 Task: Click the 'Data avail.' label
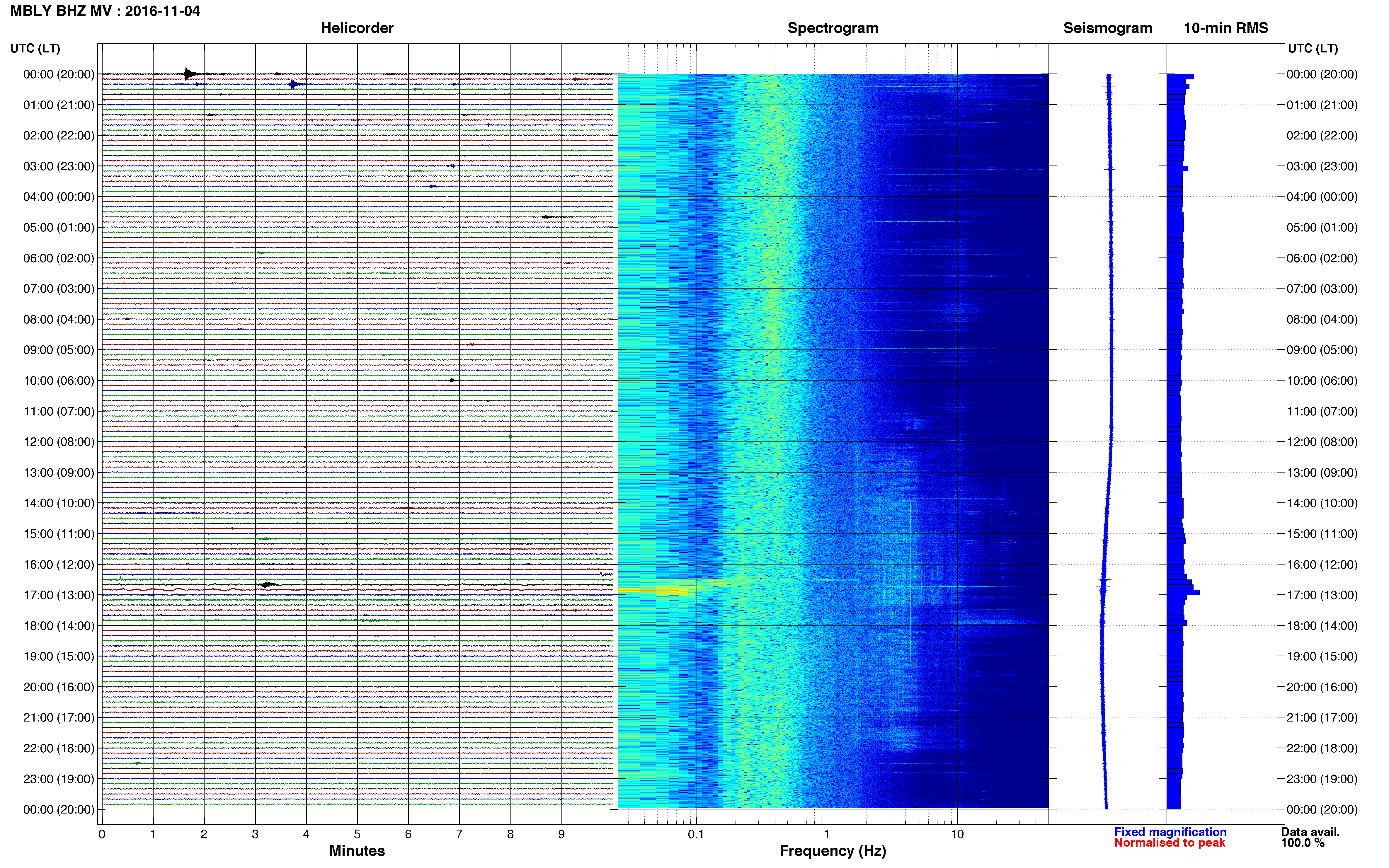click(x=1310, y=832)
